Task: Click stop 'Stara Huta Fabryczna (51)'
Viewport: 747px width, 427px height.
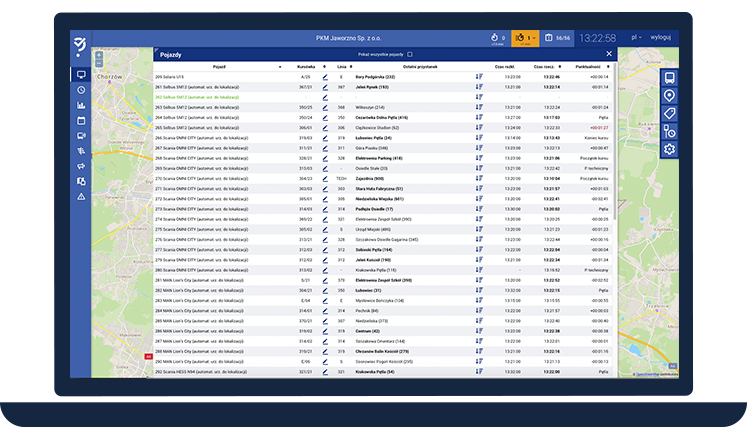Action: (x=379, y=189)
